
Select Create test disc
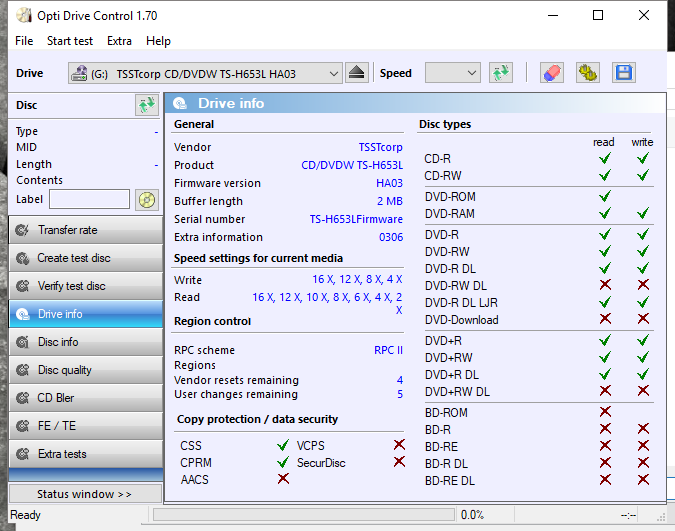tap(86, 258)
